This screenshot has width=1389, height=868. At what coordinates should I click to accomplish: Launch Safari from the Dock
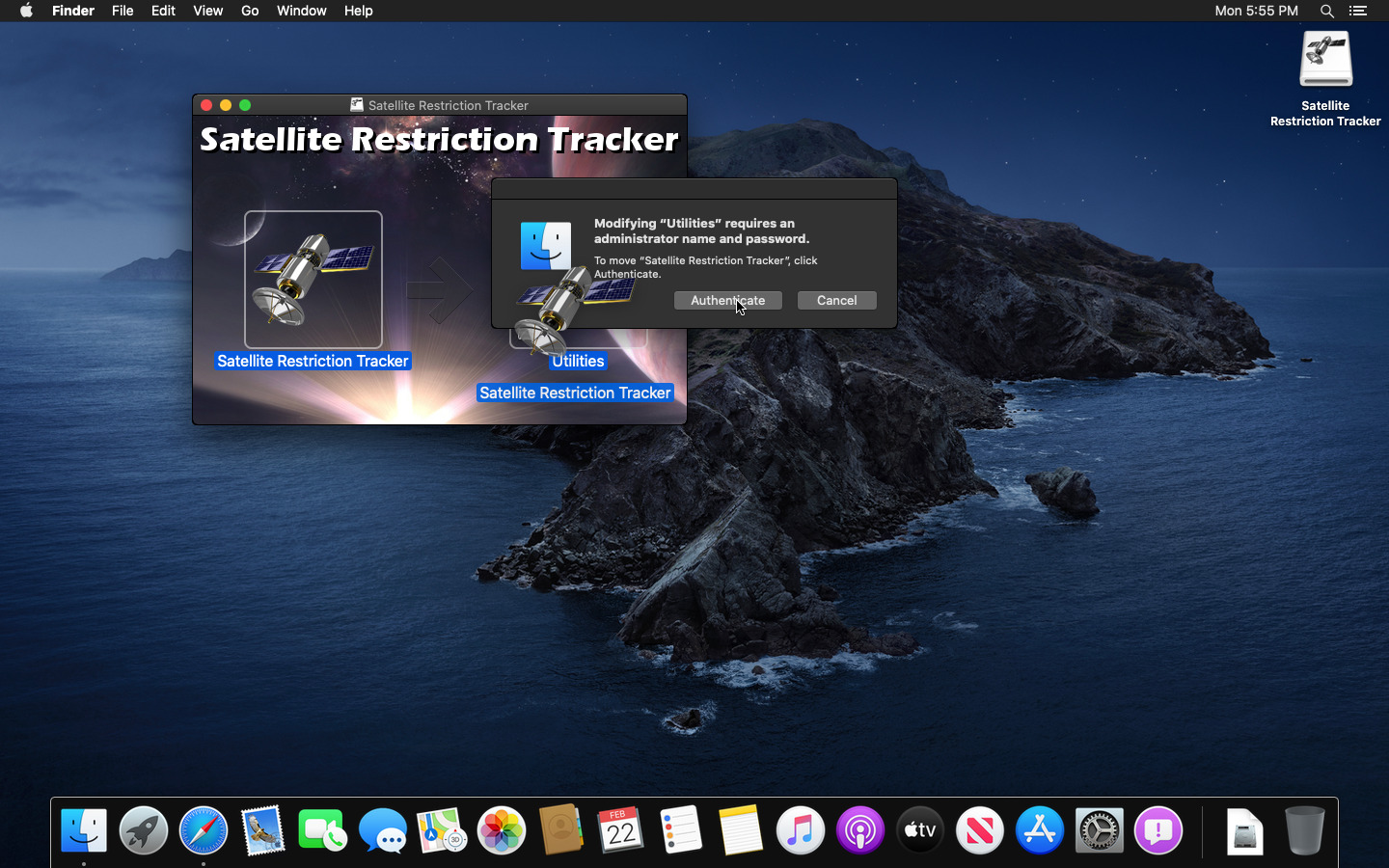[x=204, y=830]
